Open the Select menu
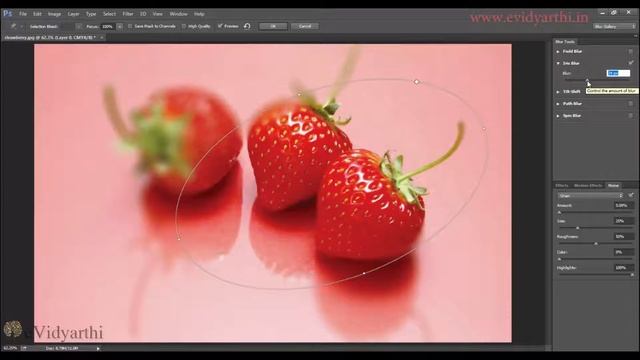This screenshot has height=360, width=640. pyautogui.click(x=109, y=14)
